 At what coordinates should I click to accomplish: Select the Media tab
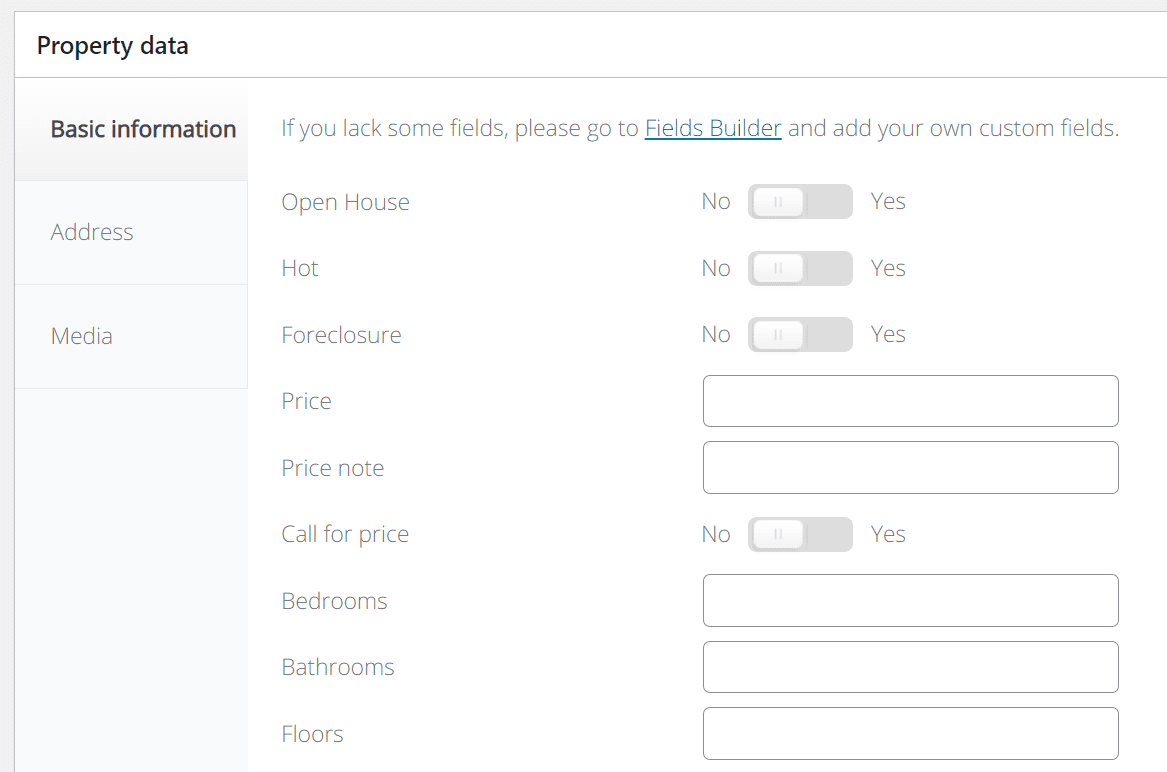pos(82,336)
